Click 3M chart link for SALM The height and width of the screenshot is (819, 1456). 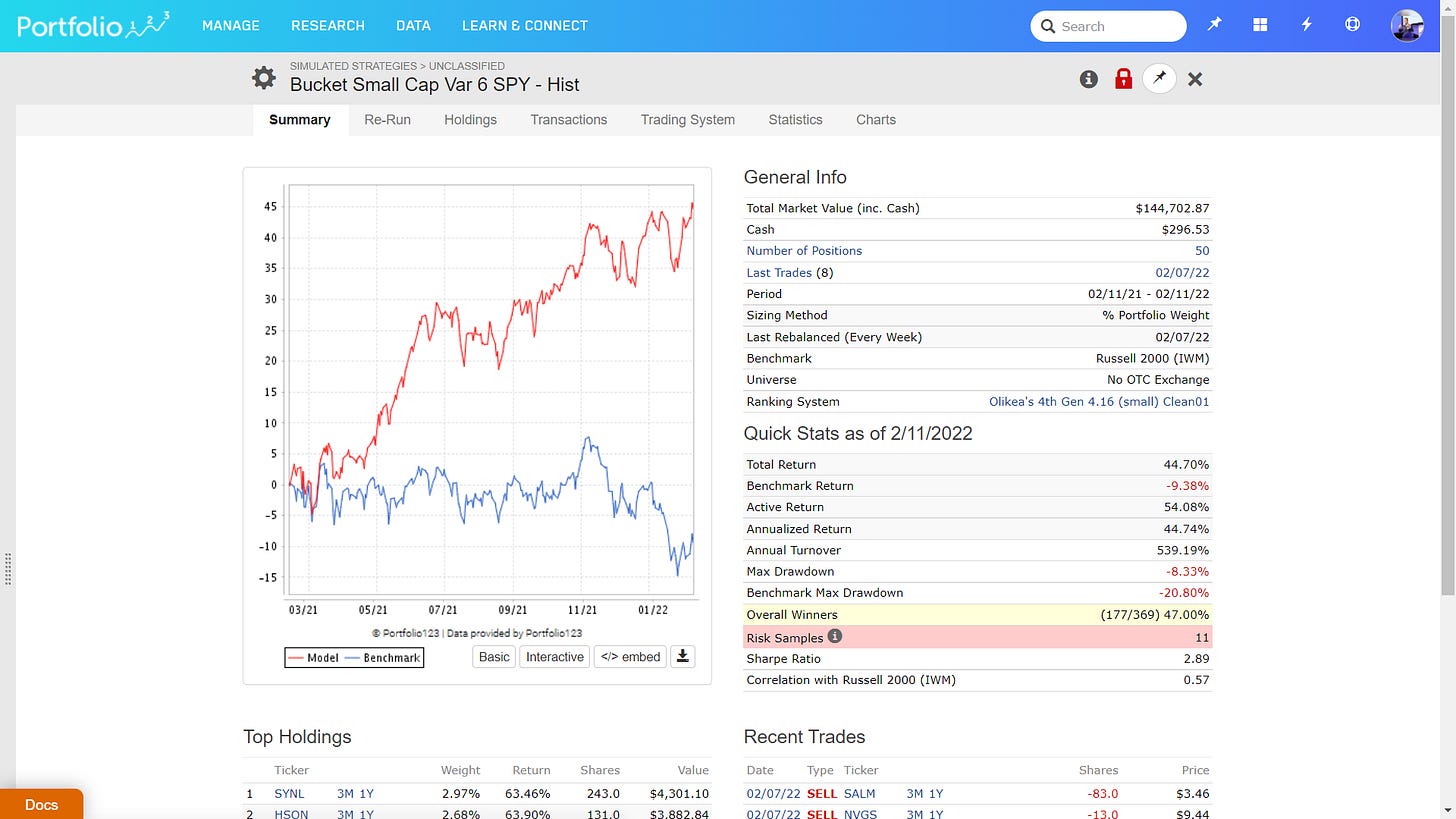(916, 794)
